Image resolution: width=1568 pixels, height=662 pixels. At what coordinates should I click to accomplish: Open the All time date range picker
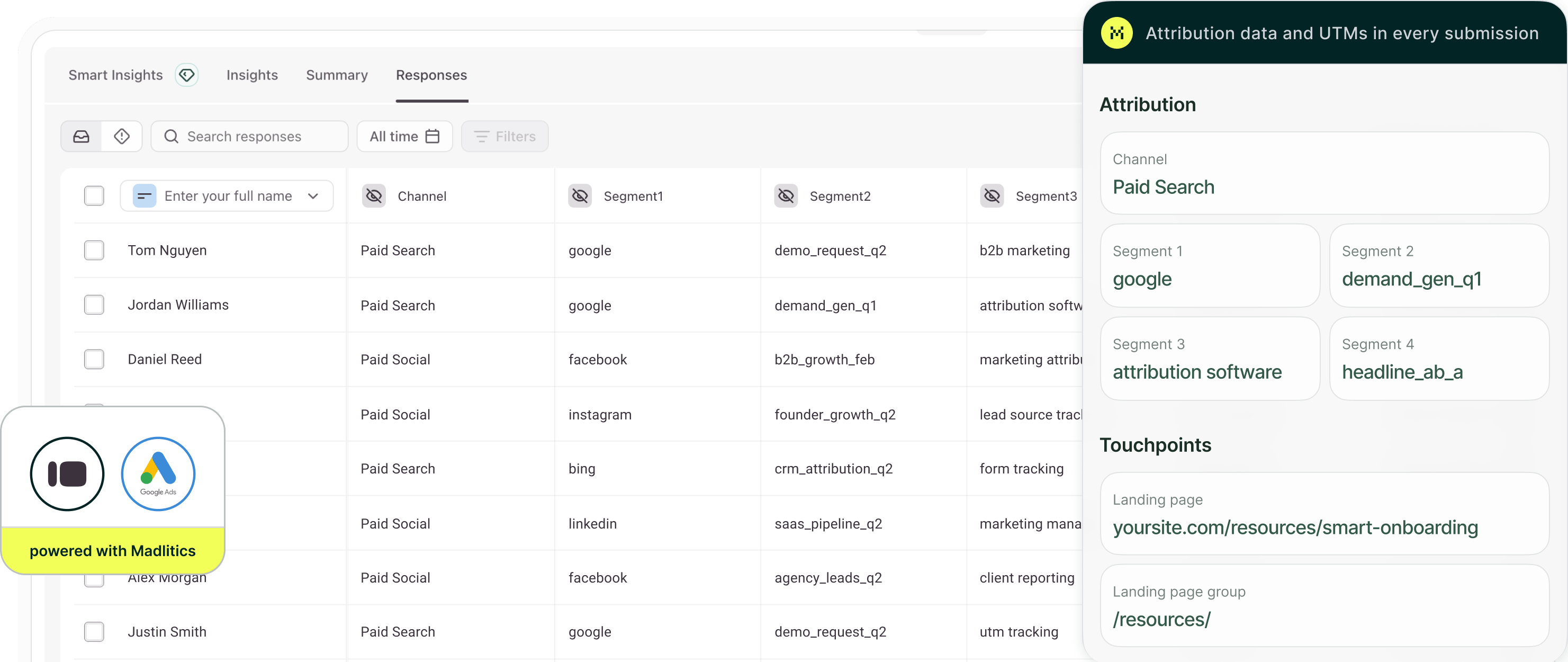tap(405, 137)
